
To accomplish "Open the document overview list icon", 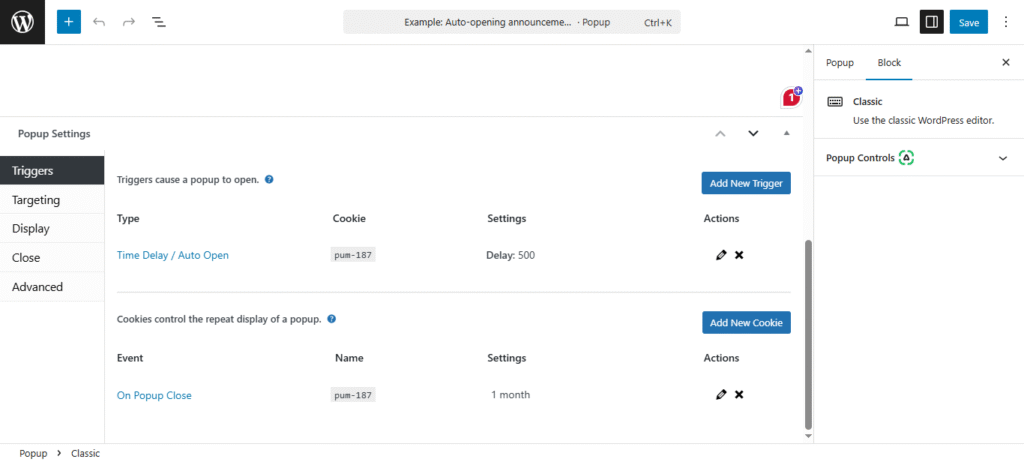I will (159, 22).
